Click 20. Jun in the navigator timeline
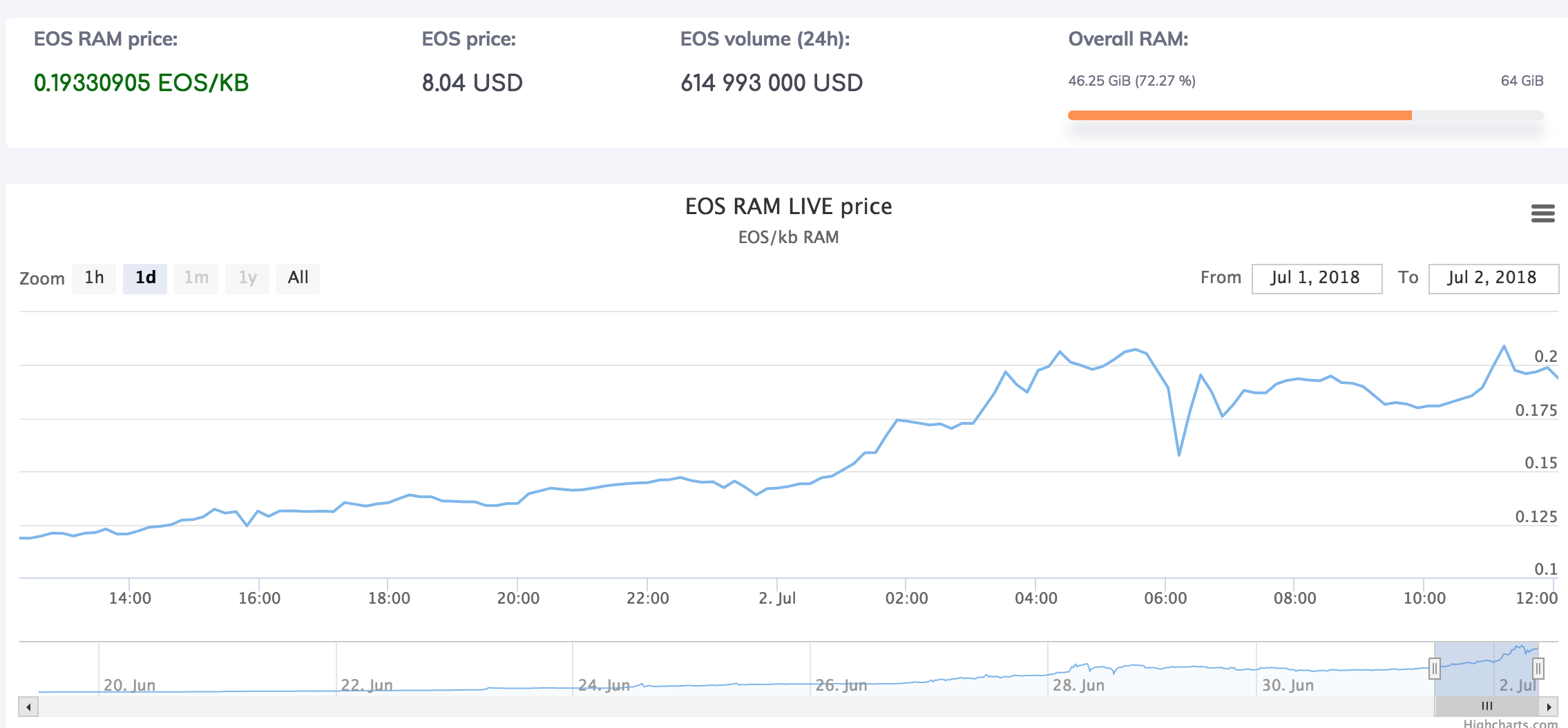 click(129, 685)
